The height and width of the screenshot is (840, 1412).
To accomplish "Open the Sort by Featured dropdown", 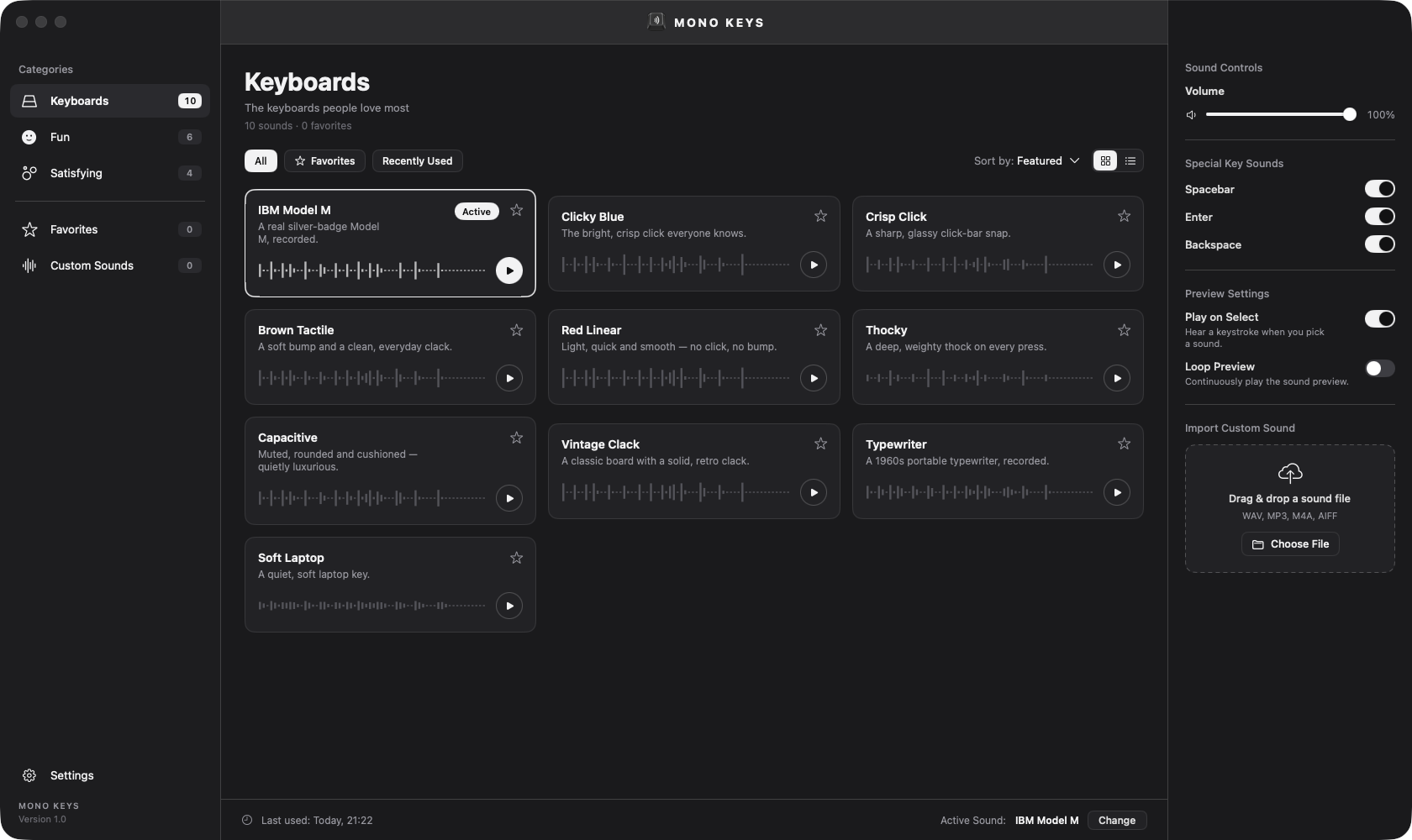I will 1026,160.
